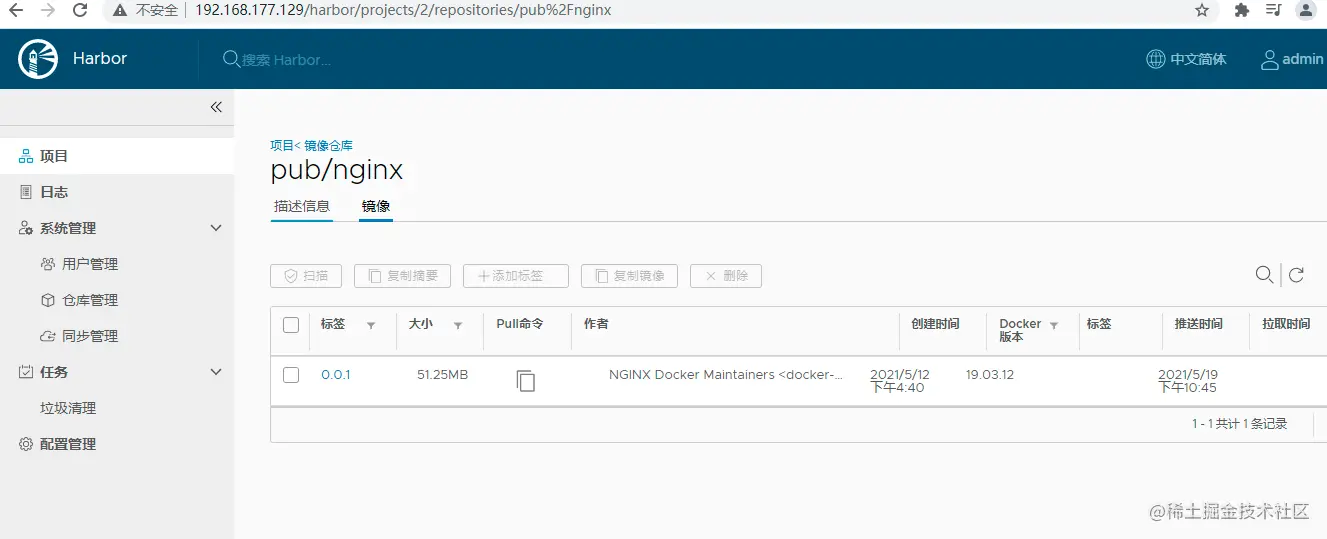The width and height of the screenshot is (1327, 539).
Task: Click the 51.25MB size cell
Action: pyautogui.click(x=442, y=375)
